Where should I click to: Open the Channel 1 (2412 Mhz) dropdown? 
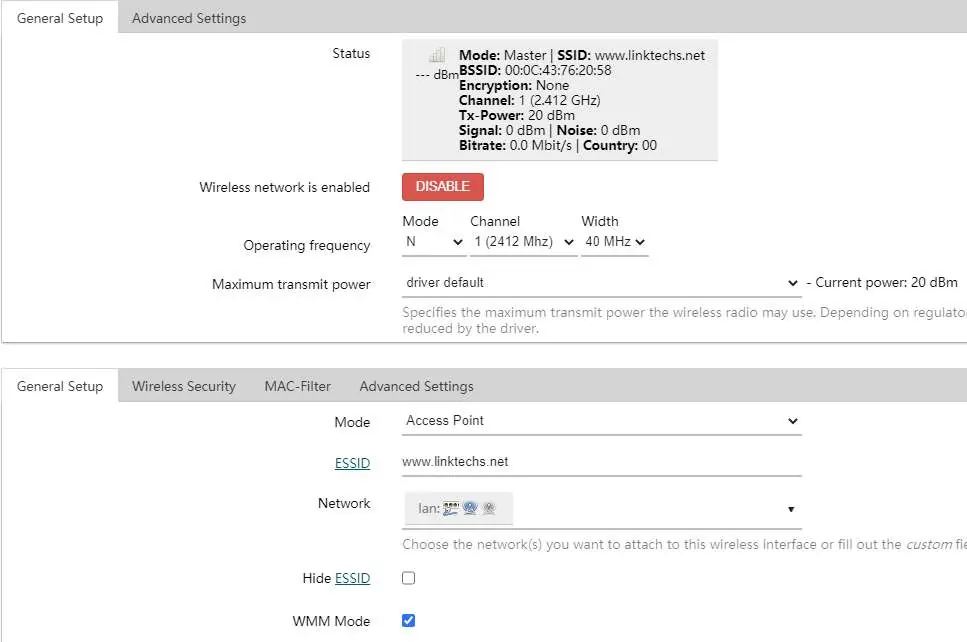(524, 242)
